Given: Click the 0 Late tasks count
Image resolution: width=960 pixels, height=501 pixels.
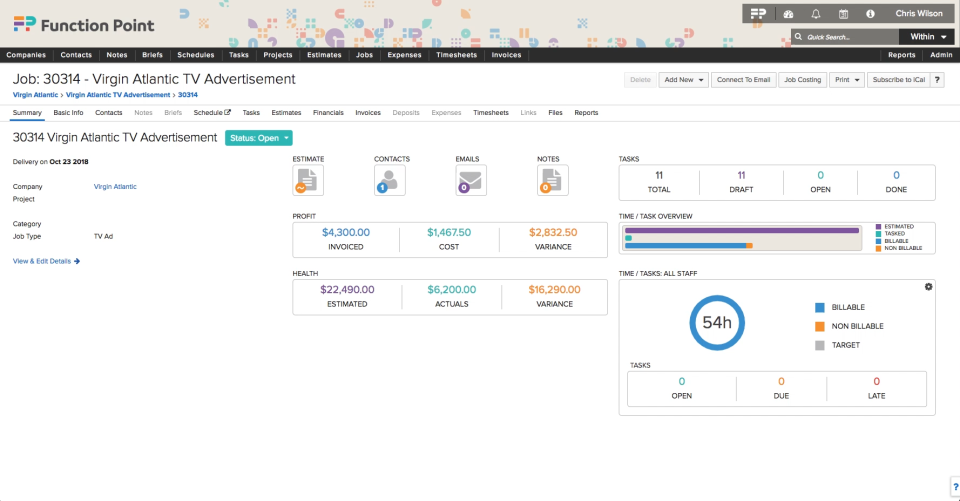Looking at the screenshot, I should pyautogui.click(x=876, y=382).
